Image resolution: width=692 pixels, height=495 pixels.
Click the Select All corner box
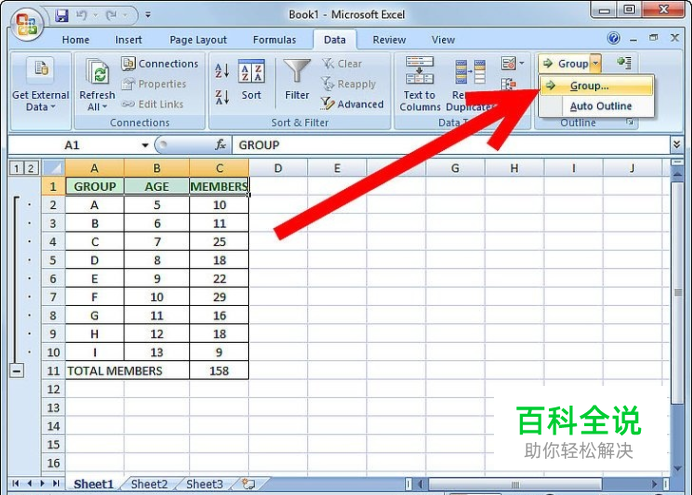53,168
